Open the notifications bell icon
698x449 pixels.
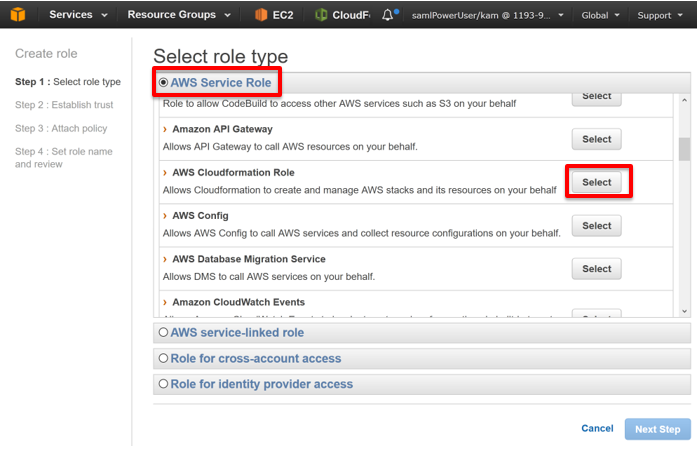388,15
